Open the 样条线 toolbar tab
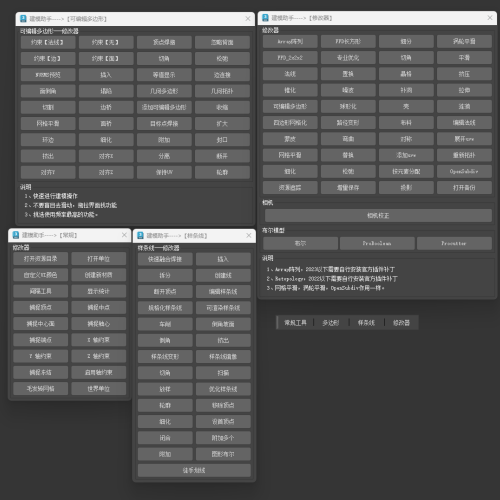This screenshot has height=500, width=500. [x=366, y=323]
